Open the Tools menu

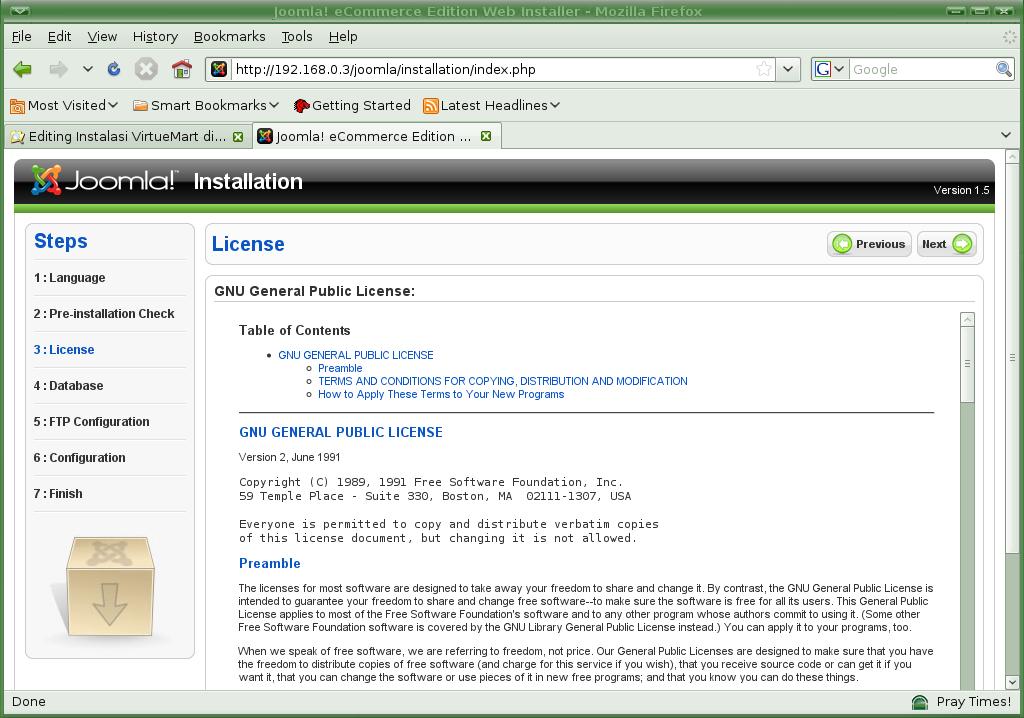(x=296, y=37)
